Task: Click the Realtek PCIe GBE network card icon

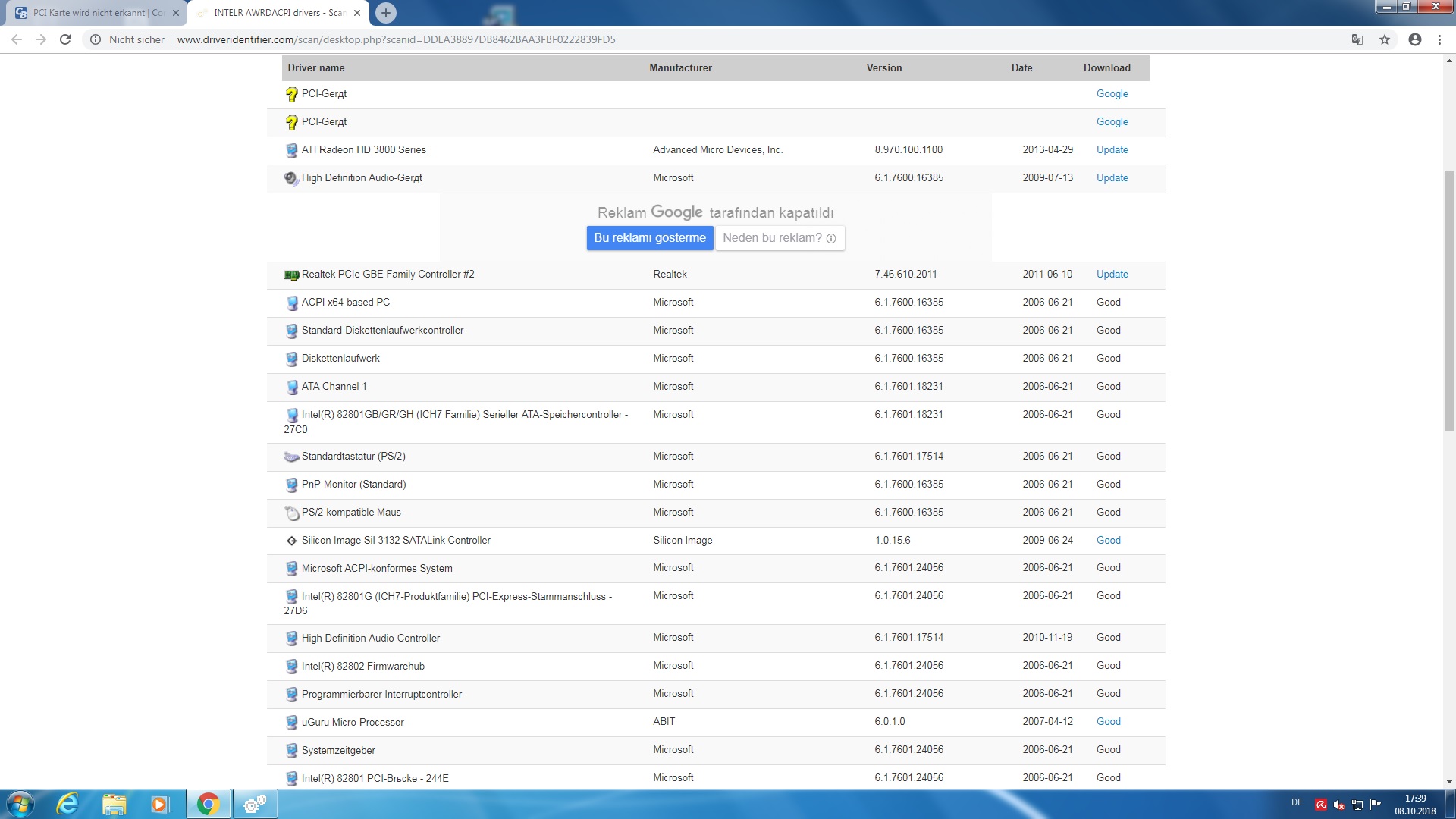Action: click(x=291, y=275)
